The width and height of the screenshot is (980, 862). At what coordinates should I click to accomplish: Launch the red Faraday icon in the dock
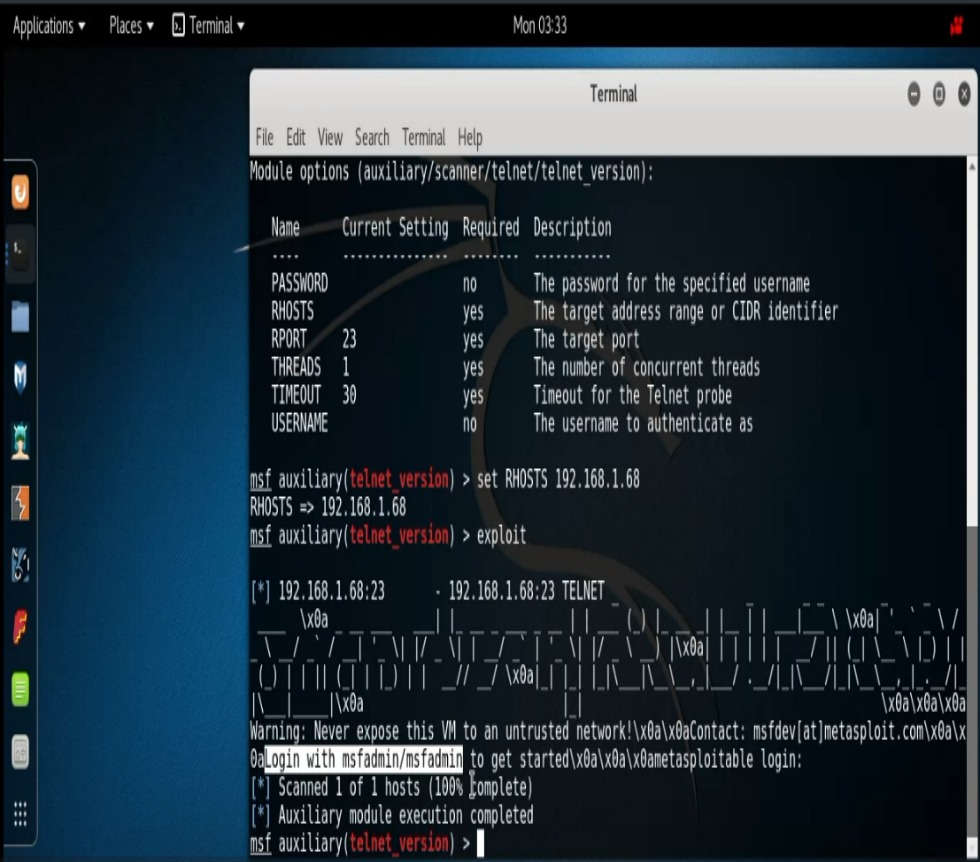click(x=20, y=627)
